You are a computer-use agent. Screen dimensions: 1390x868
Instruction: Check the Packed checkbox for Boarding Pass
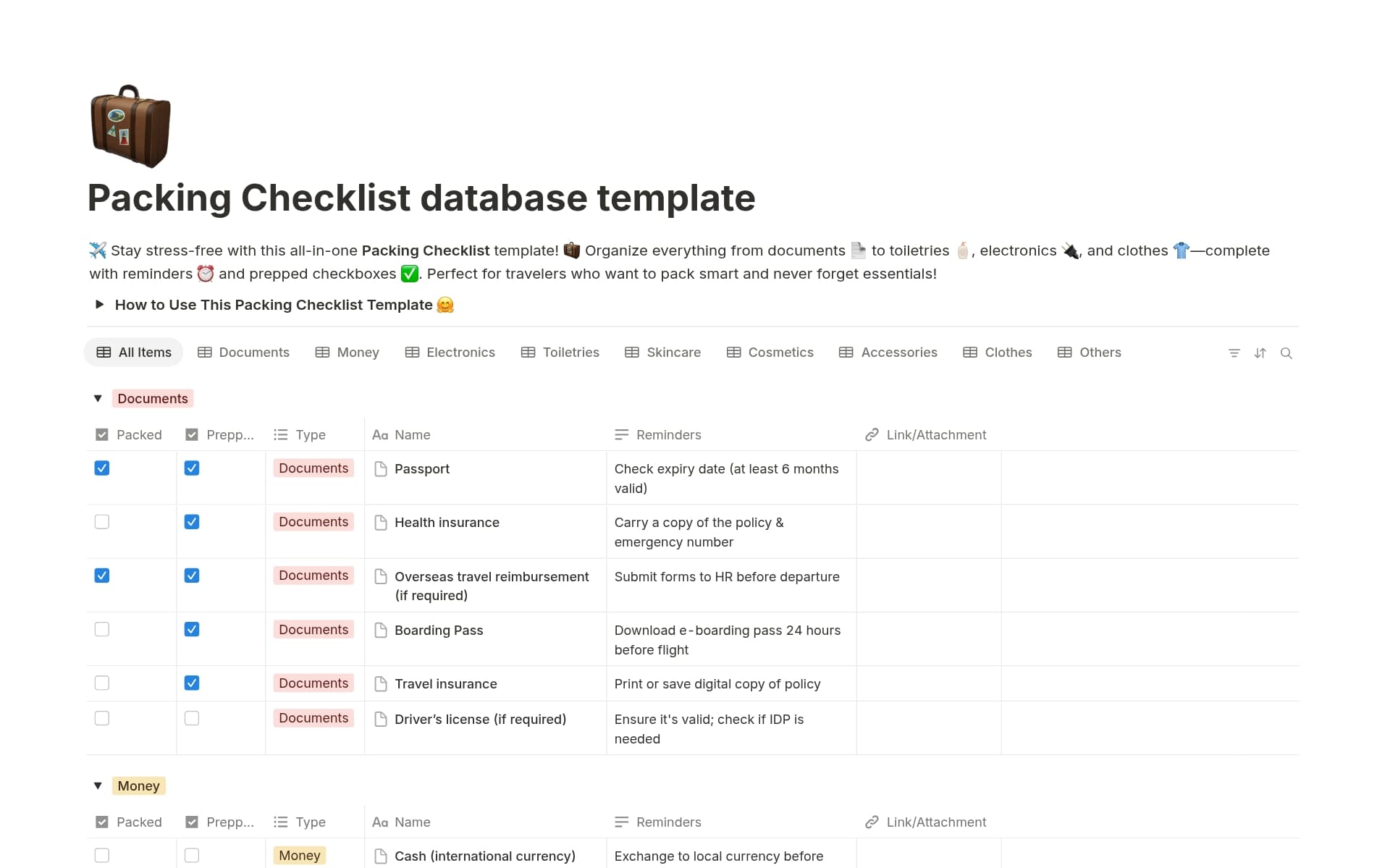tap(102, 629)
